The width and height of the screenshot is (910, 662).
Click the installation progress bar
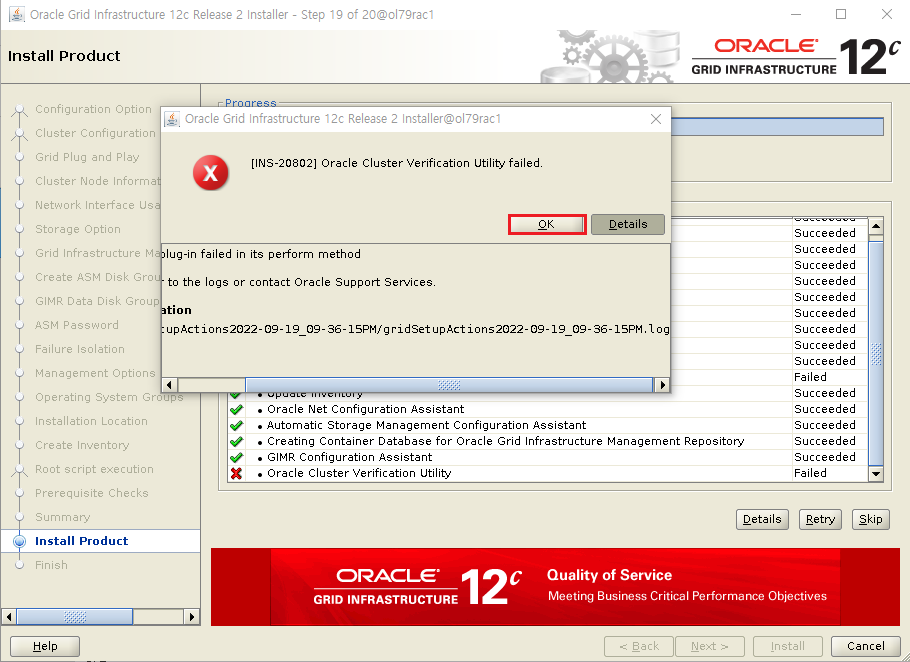click(777, 127)
